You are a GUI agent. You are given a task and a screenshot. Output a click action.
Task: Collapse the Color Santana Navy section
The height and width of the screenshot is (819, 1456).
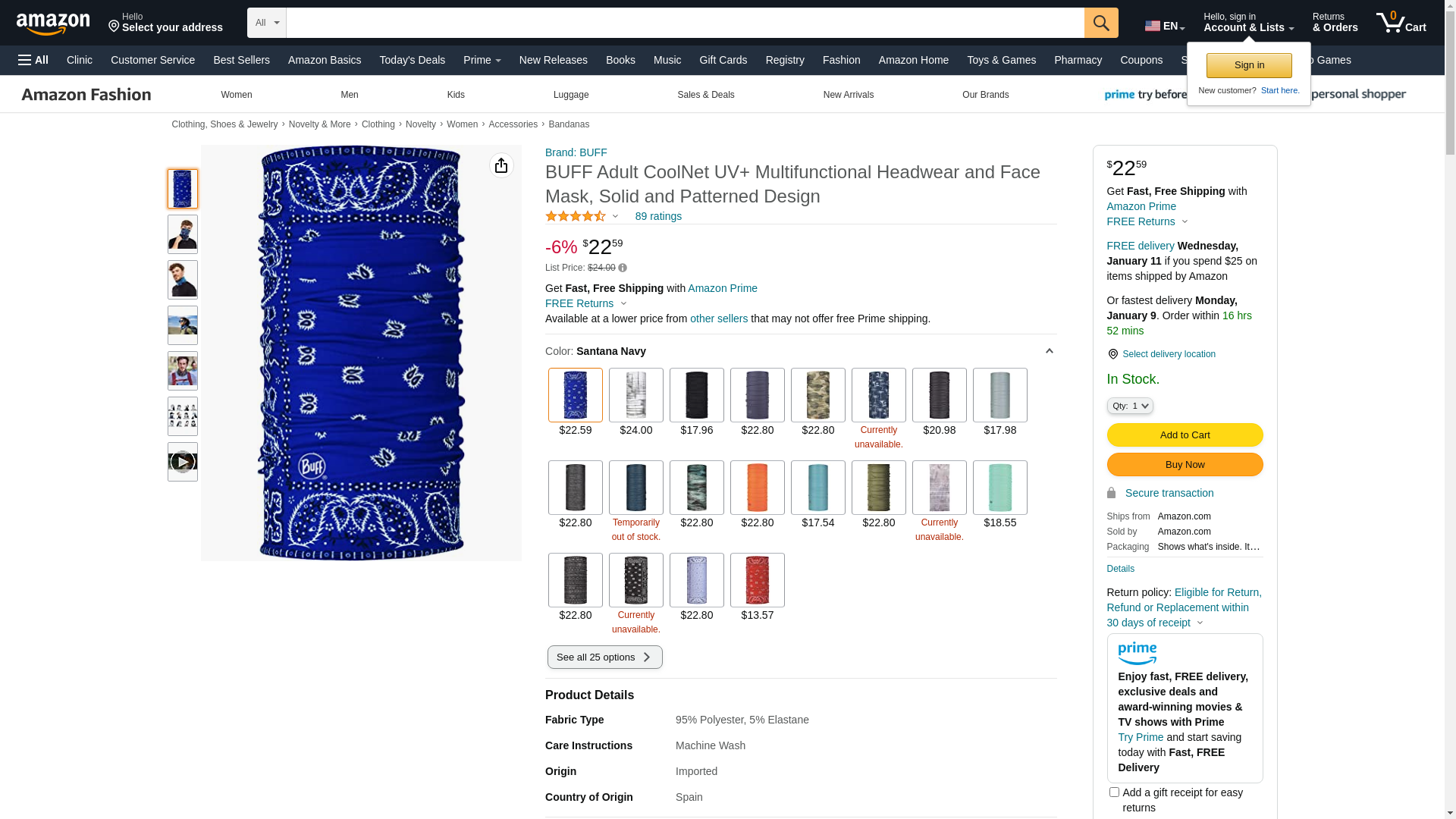[x=1049, y=351]
